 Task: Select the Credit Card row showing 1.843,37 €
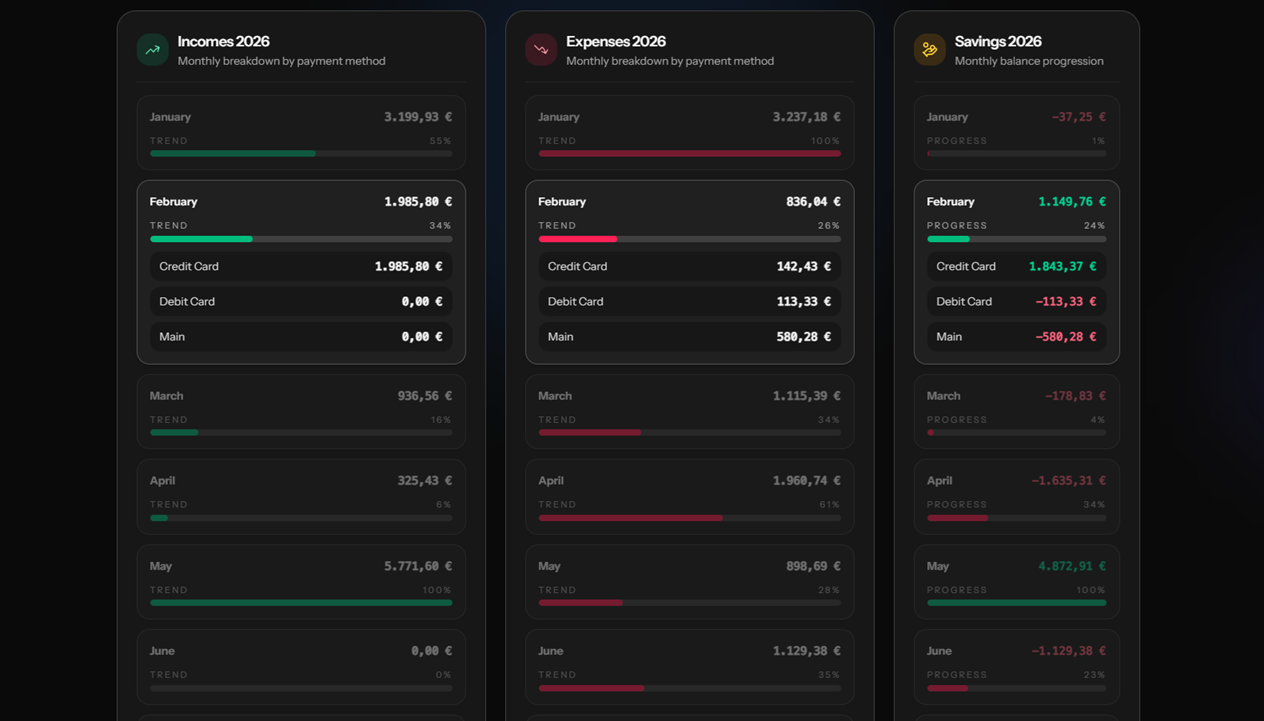pos(1017,267)
